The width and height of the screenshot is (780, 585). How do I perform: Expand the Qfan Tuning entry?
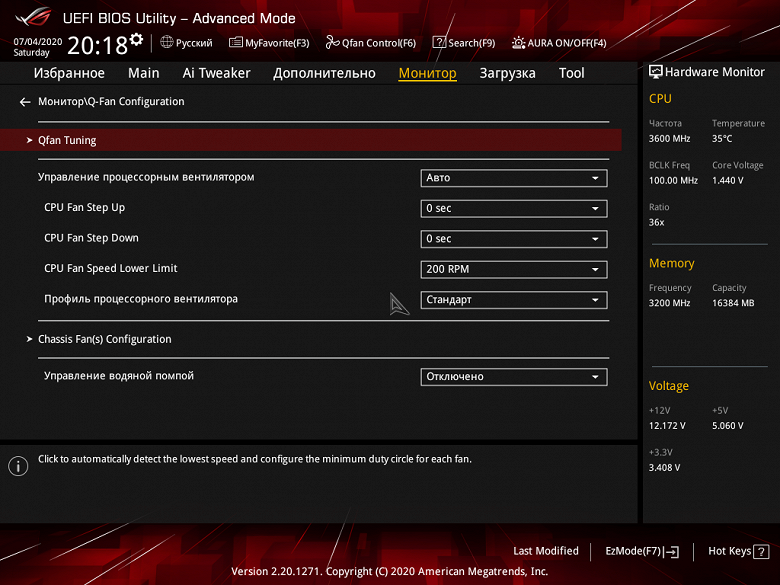(311, 140)
